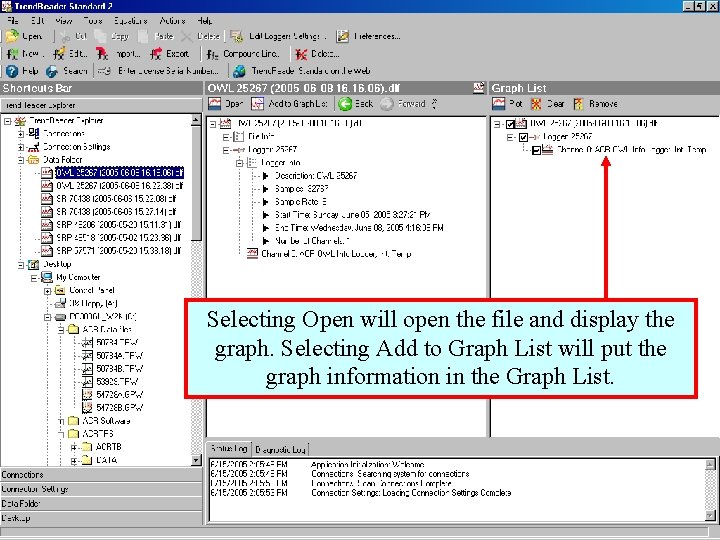This screenshot has height=540, width=720.
Task: Click Connection Settings shortcut bar button
Action: click(x=101, y=489)
